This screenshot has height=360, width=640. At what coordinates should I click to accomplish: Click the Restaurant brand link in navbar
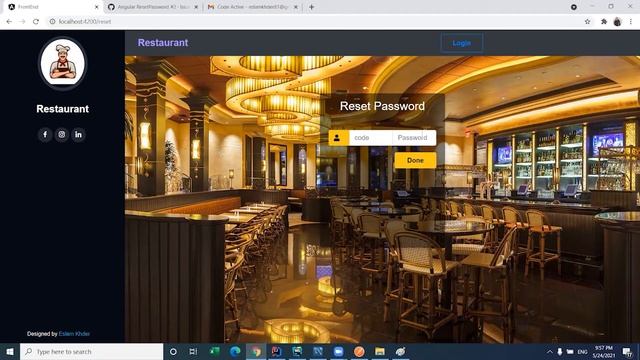163,42
